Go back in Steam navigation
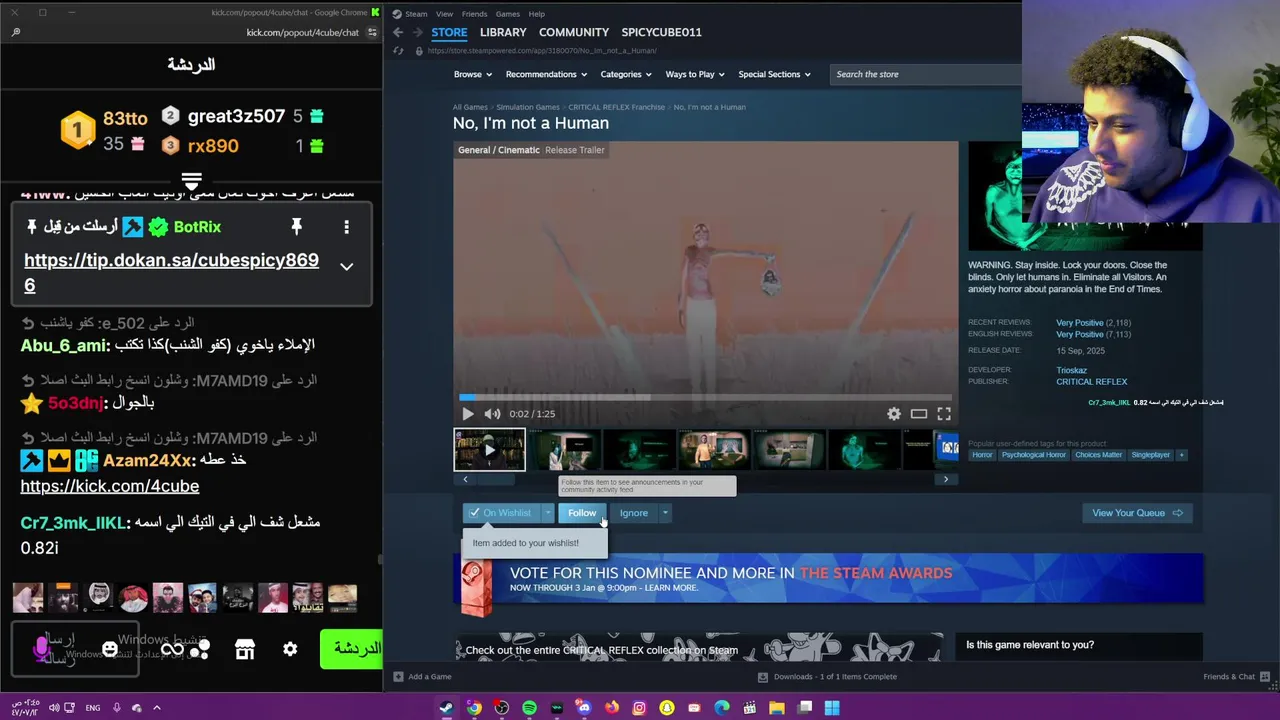Screen dimensions: 1280x720 click(x=398, y=32)
